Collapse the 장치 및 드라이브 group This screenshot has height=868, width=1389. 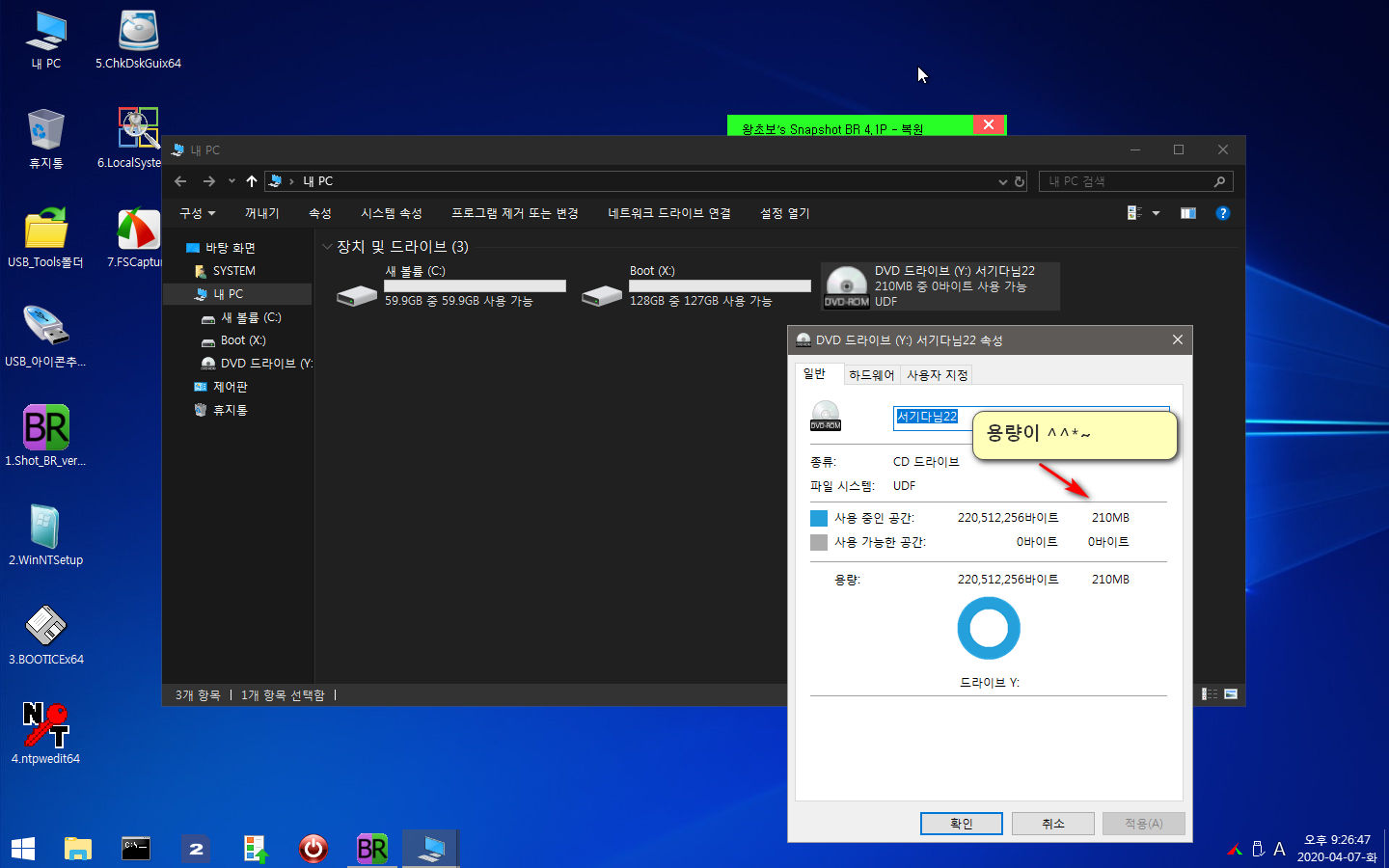pos(327,247)
